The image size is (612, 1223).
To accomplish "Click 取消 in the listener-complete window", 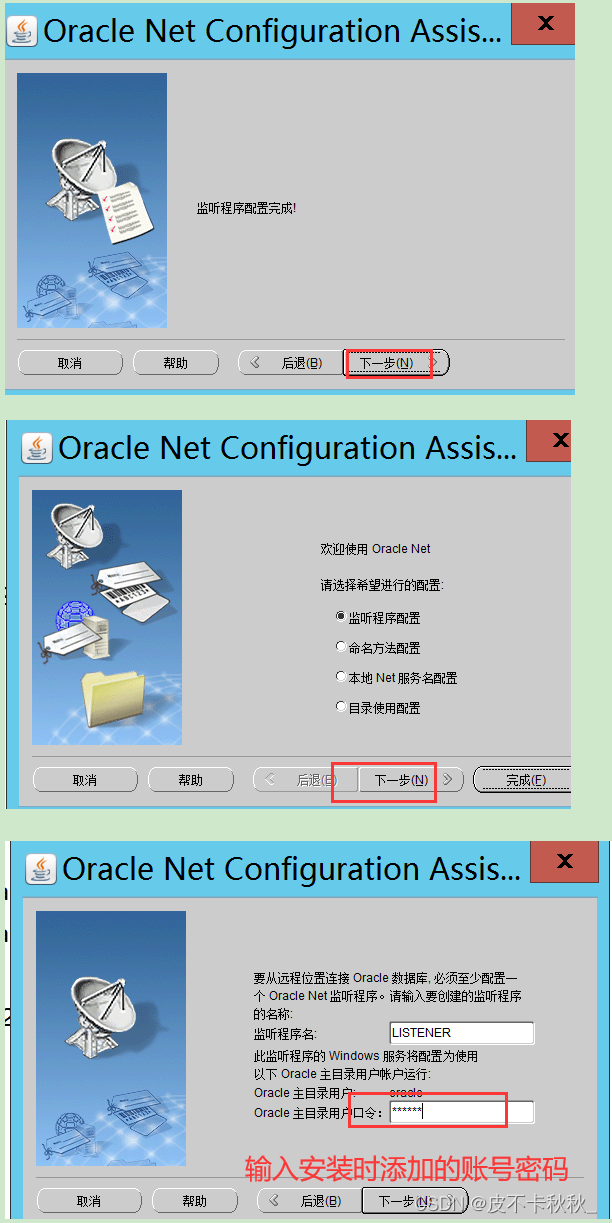I will coord(70,363).
